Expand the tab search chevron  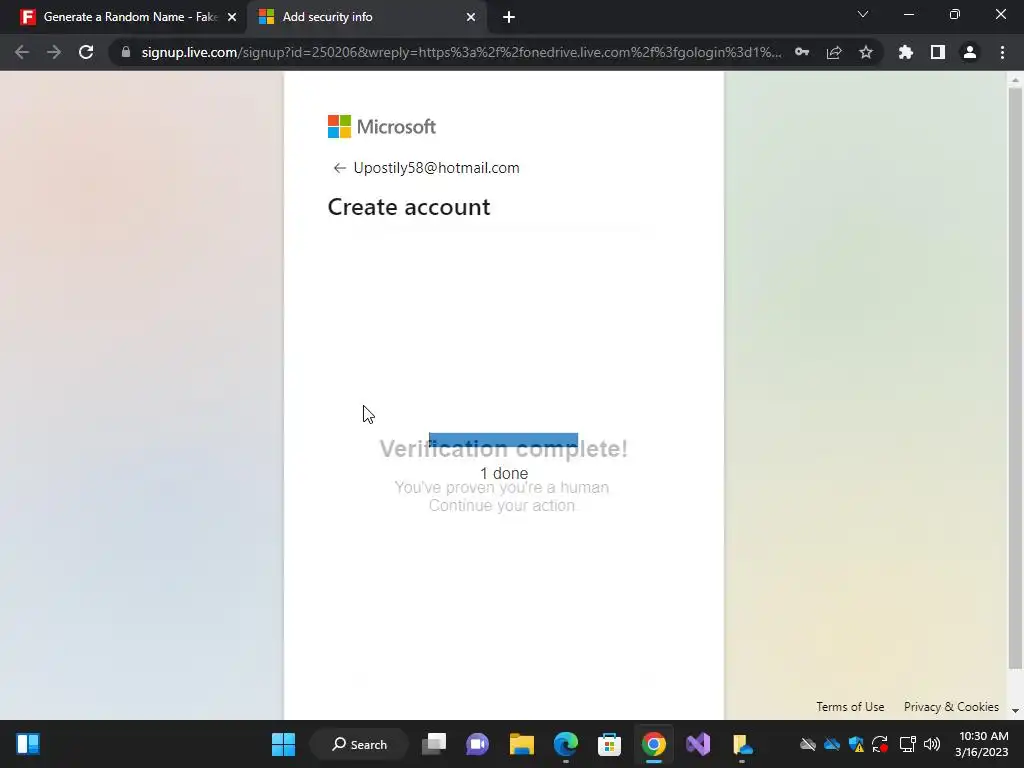[x=863, y=14]
